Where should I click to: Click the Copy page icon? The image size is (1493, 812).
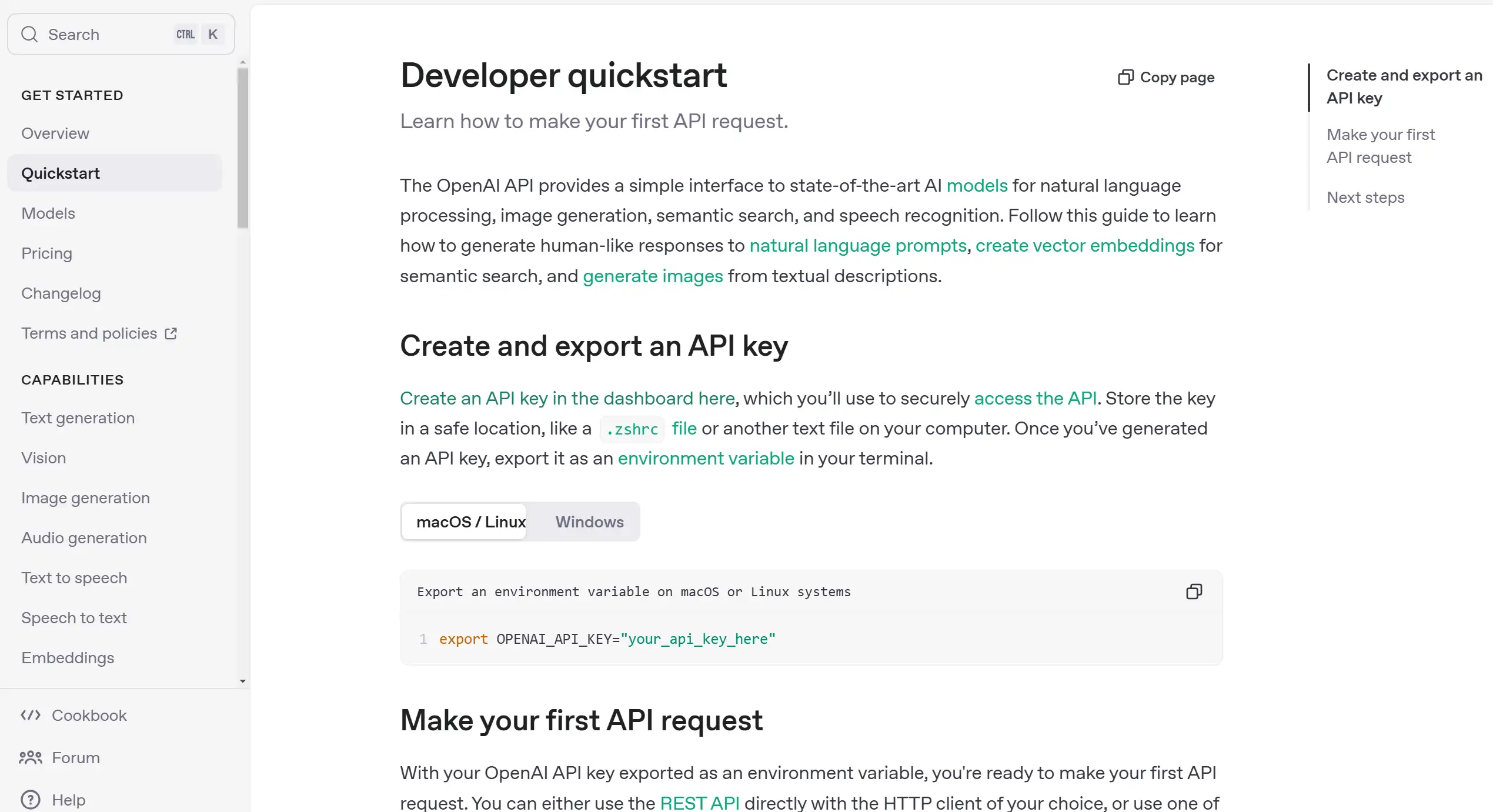pos(1125,77)
